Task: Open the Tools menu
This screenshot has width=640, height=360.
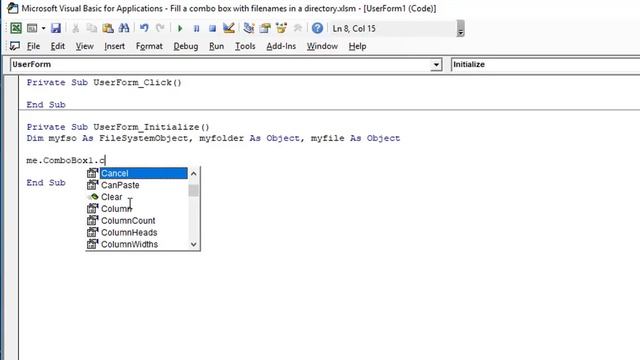Action: [245, 46]
